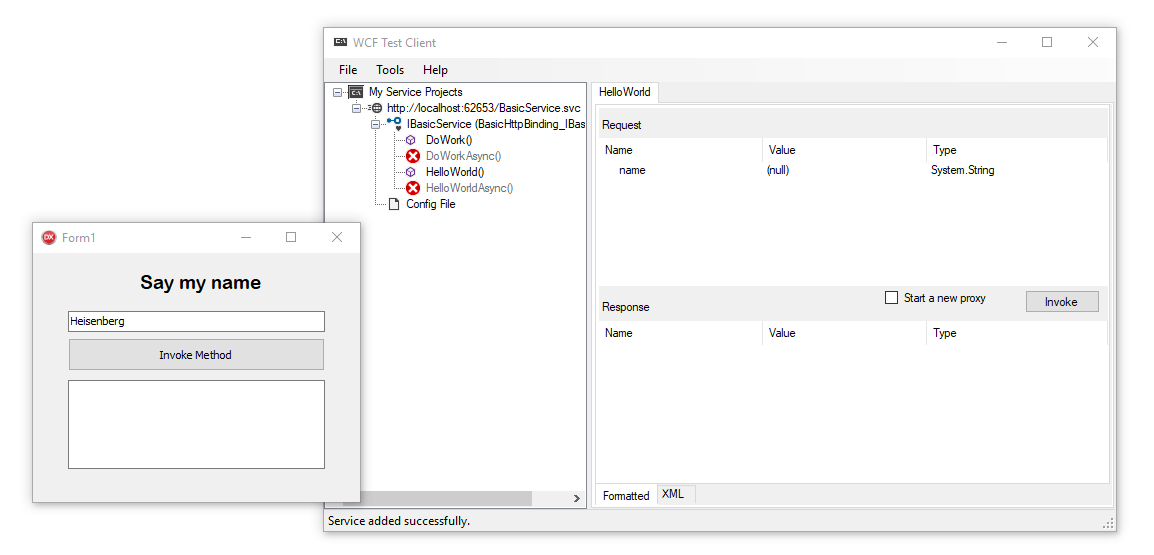Select the HelloWorldAsync() tree item
Image resolution: width=1154 pixels, height=555 pixels.
pos(470,188)
